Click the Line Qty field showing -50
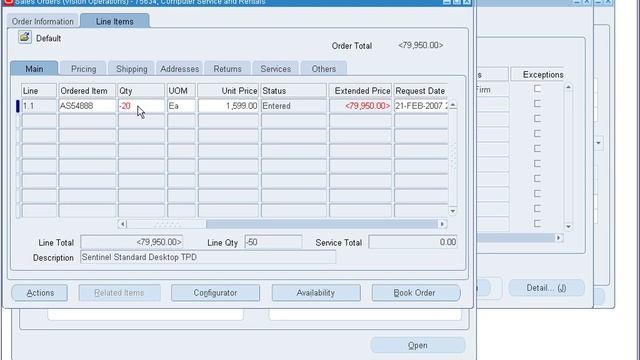 point(273,242)
